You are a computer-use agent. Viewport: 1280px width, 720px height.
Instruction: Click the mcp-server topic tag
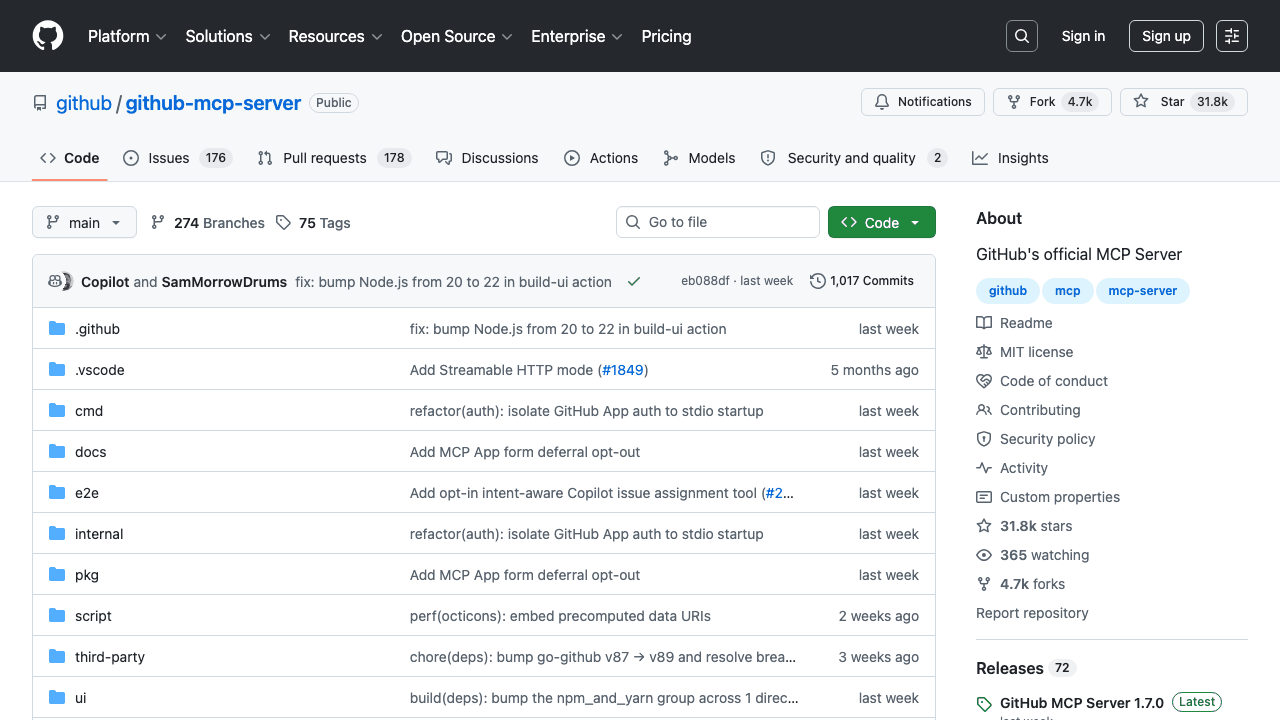[x=1143, y=291]
